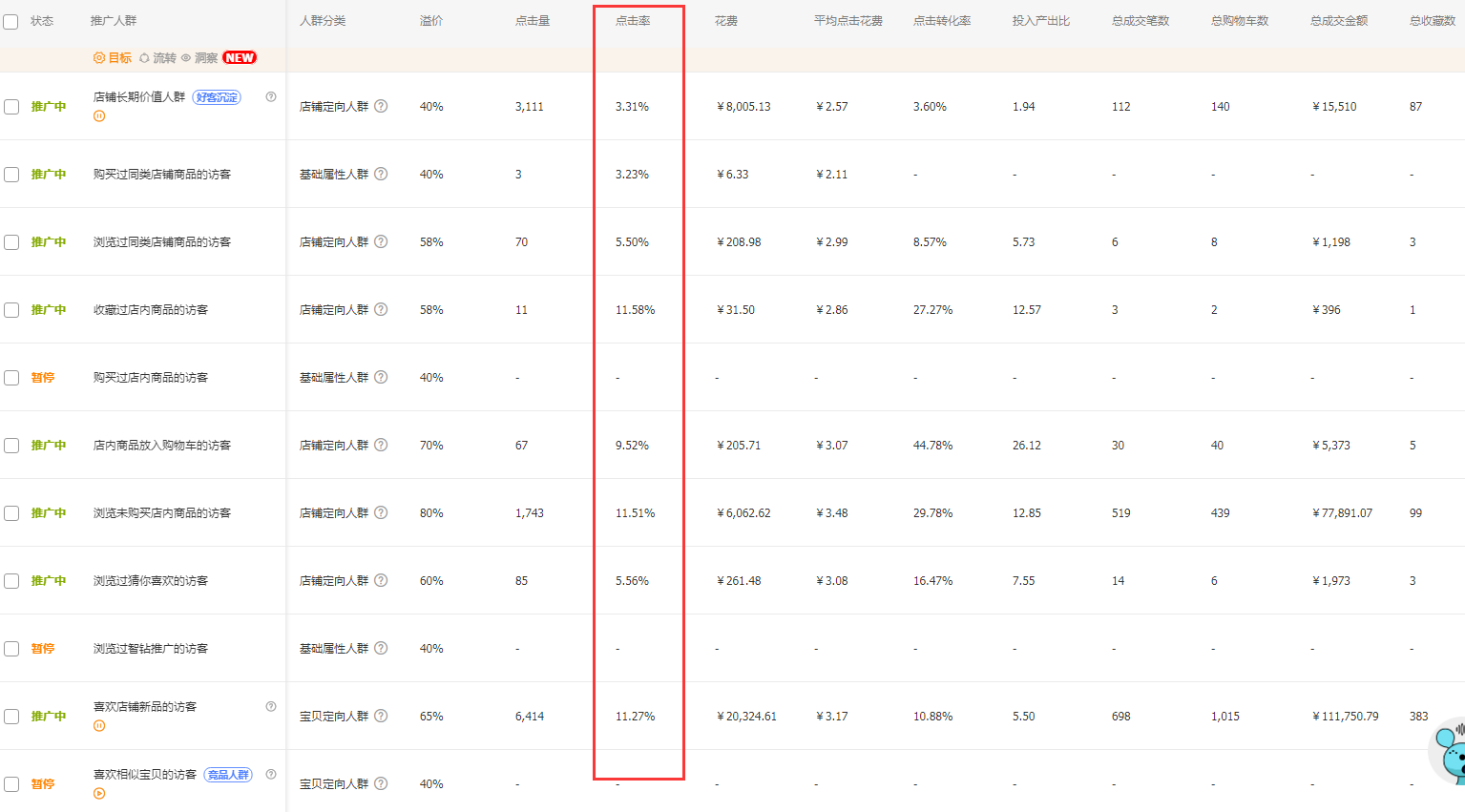Open audience 收藏过店内商品的访客
Image resolution: width=1465 pixels, height=812 pixels.
click(x=151, y=310)
